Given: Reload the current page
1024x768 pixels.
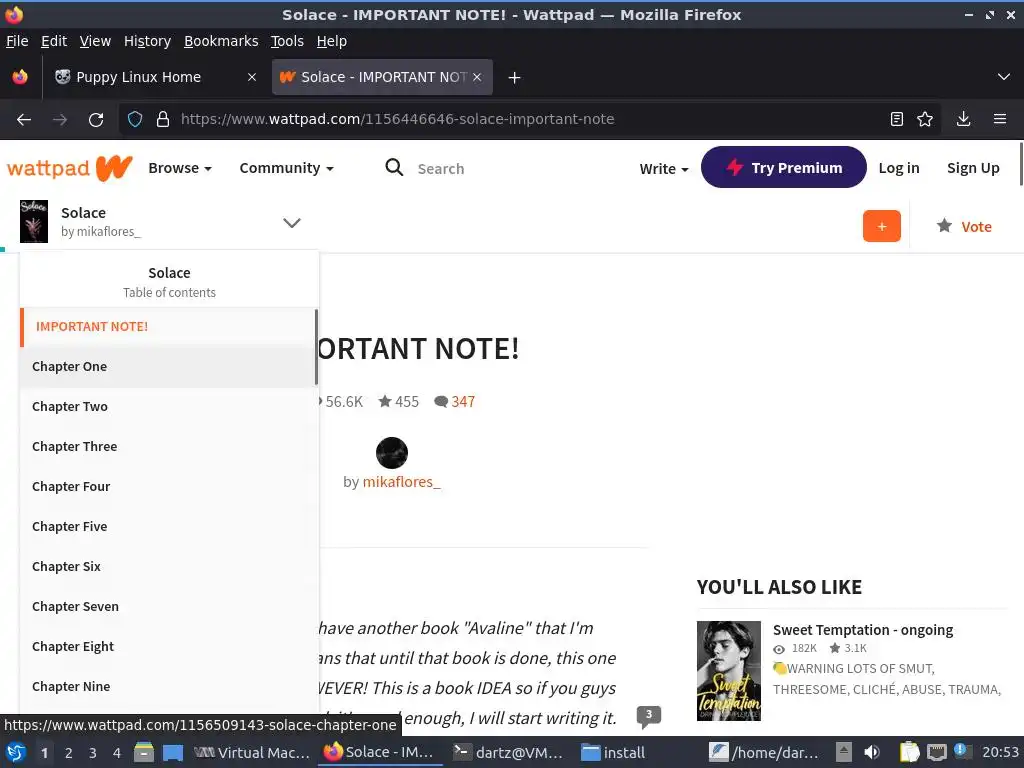Looking at the screenshot, I should [x=96, y=120].
